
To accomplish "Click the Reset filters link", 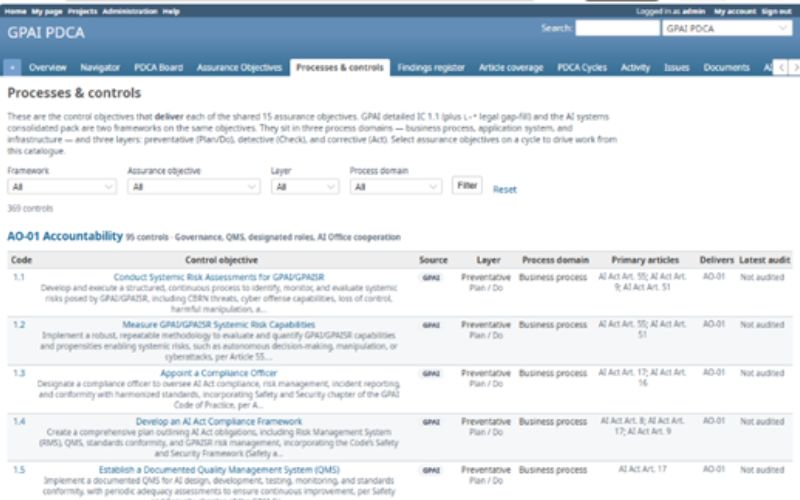I will pos(505,189).
